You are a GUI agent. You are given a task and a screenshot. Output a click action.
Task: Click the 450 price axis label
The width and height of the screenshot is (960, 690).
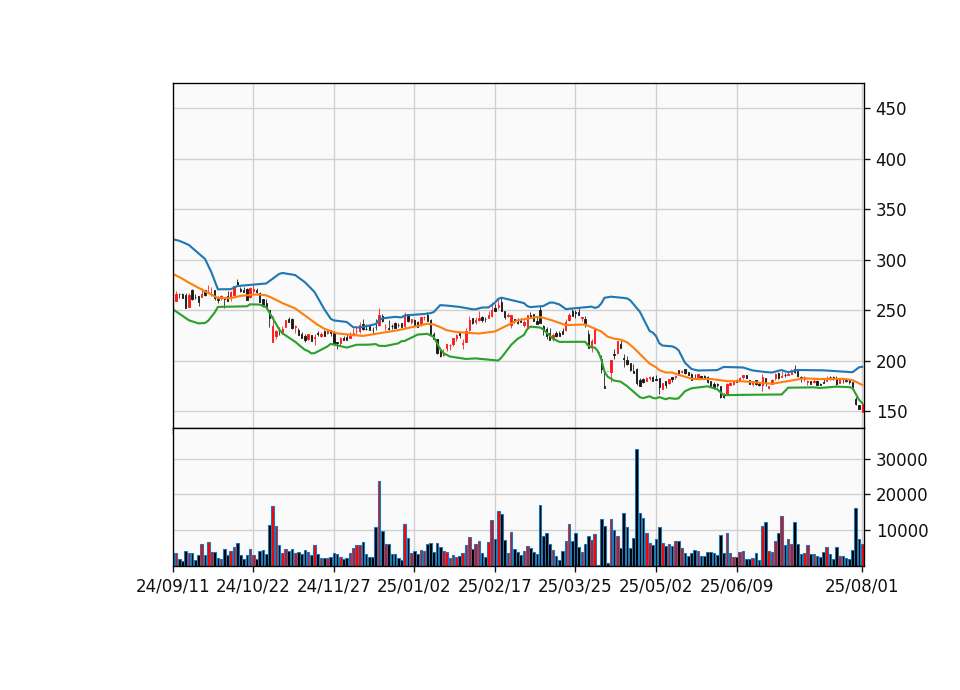point(891,109)
